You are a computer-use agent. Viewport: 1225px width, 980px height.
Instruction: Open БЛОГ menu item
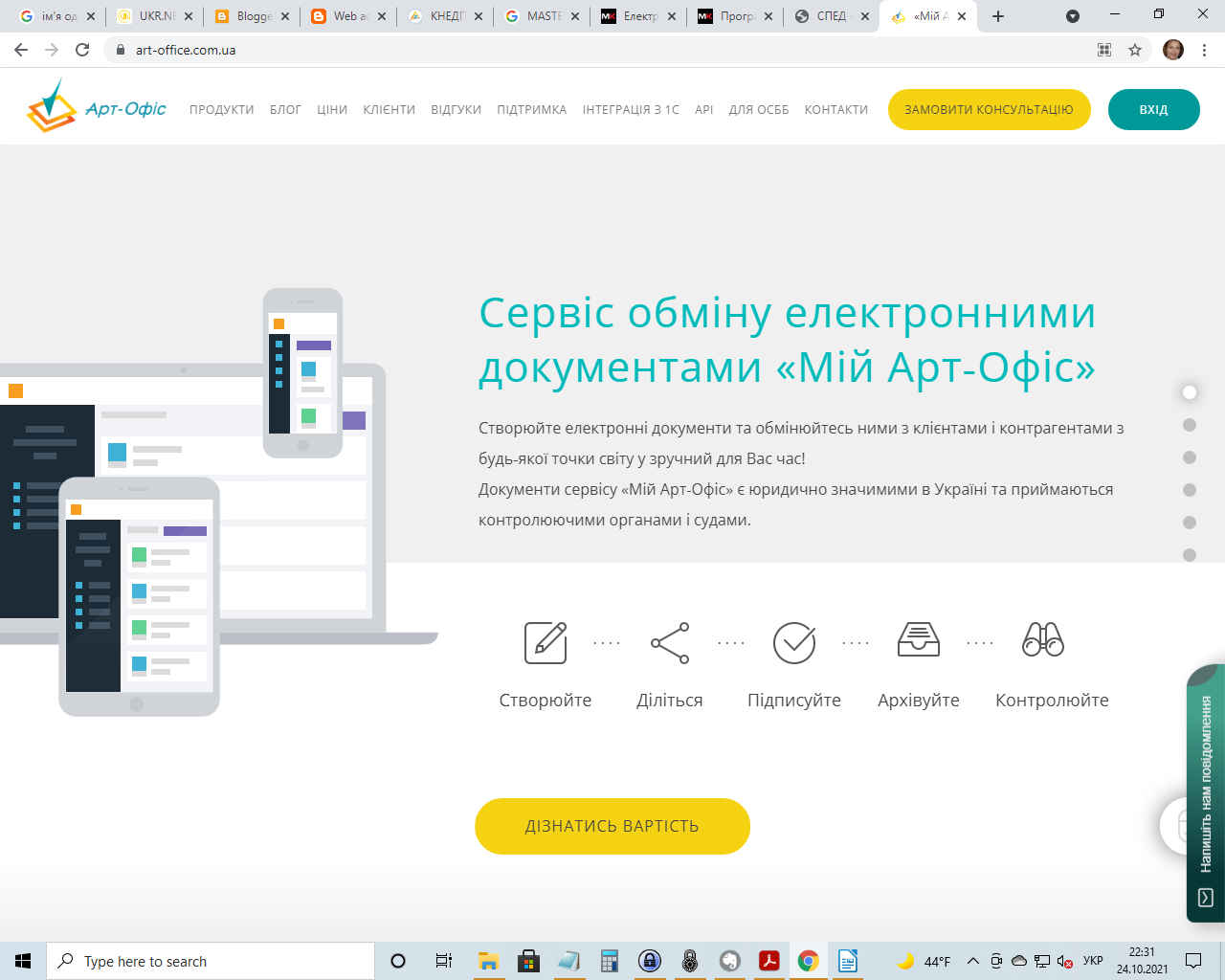(285, 110)
